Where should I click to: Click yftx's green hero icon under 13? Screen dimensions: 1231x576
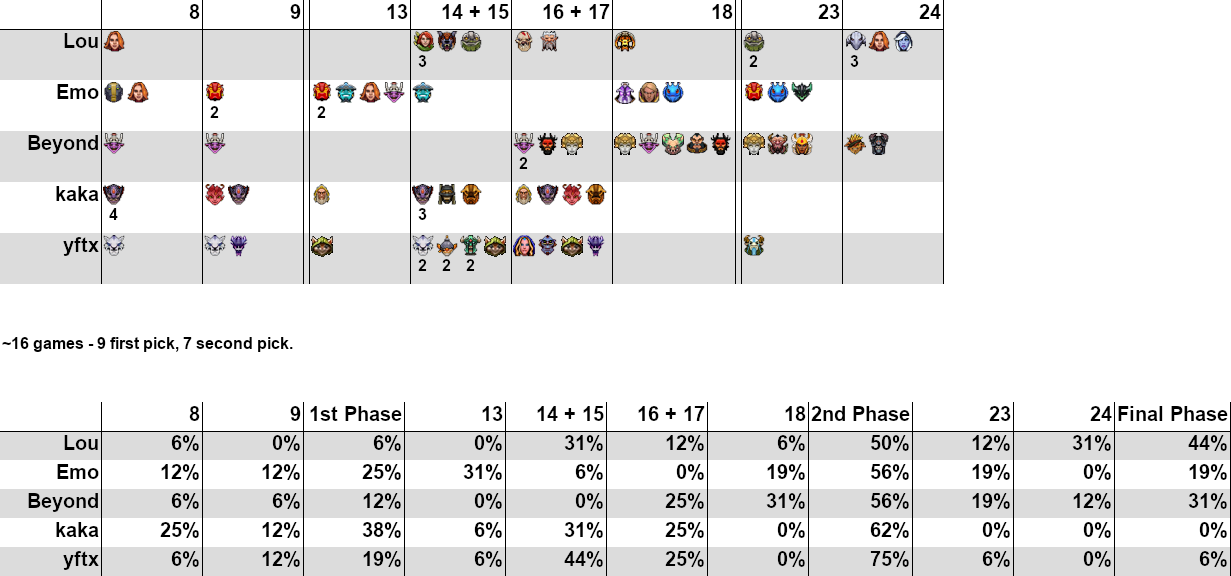(321, 245)
